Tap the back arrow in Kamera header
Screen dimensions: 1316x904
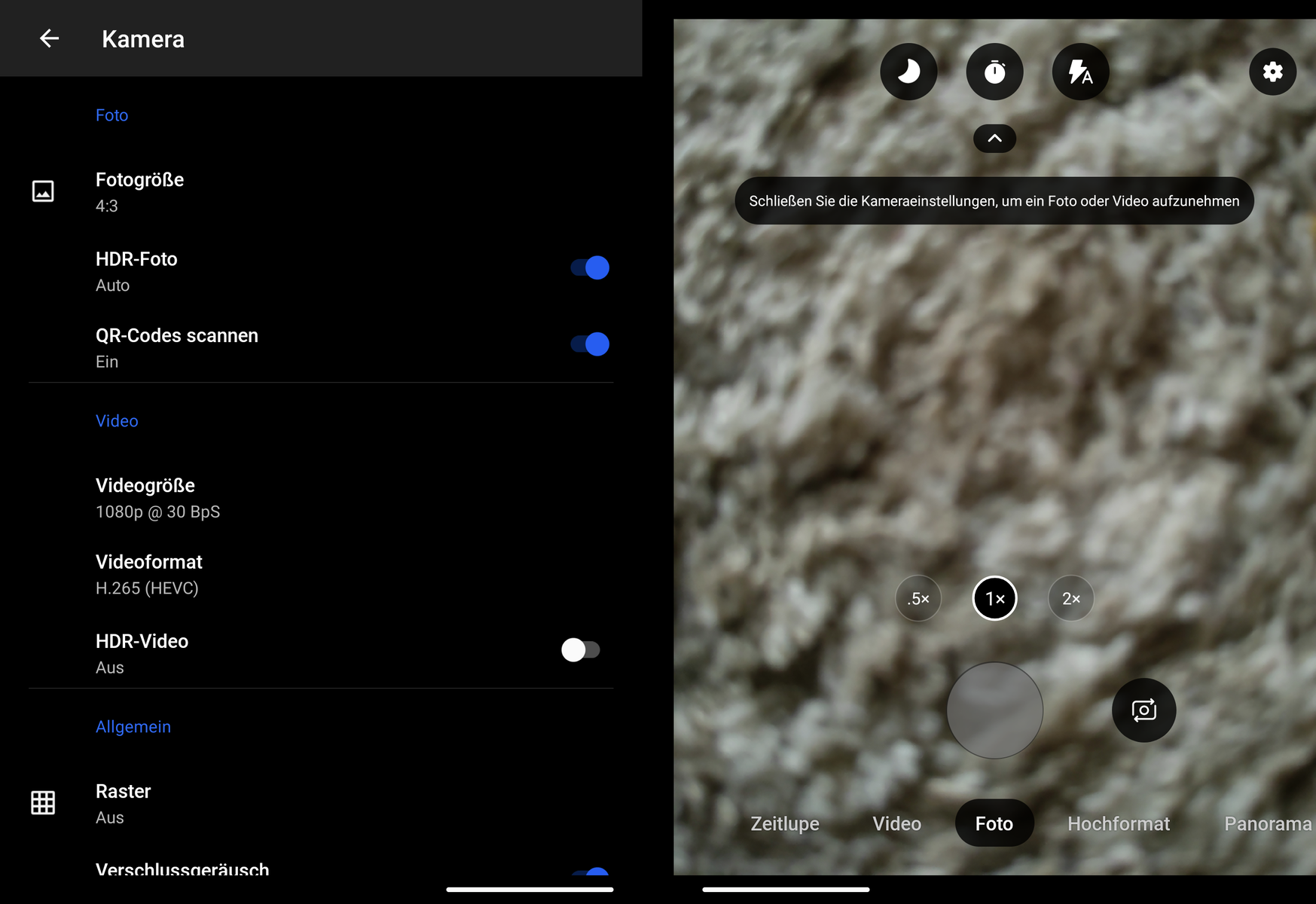[49, 38]
